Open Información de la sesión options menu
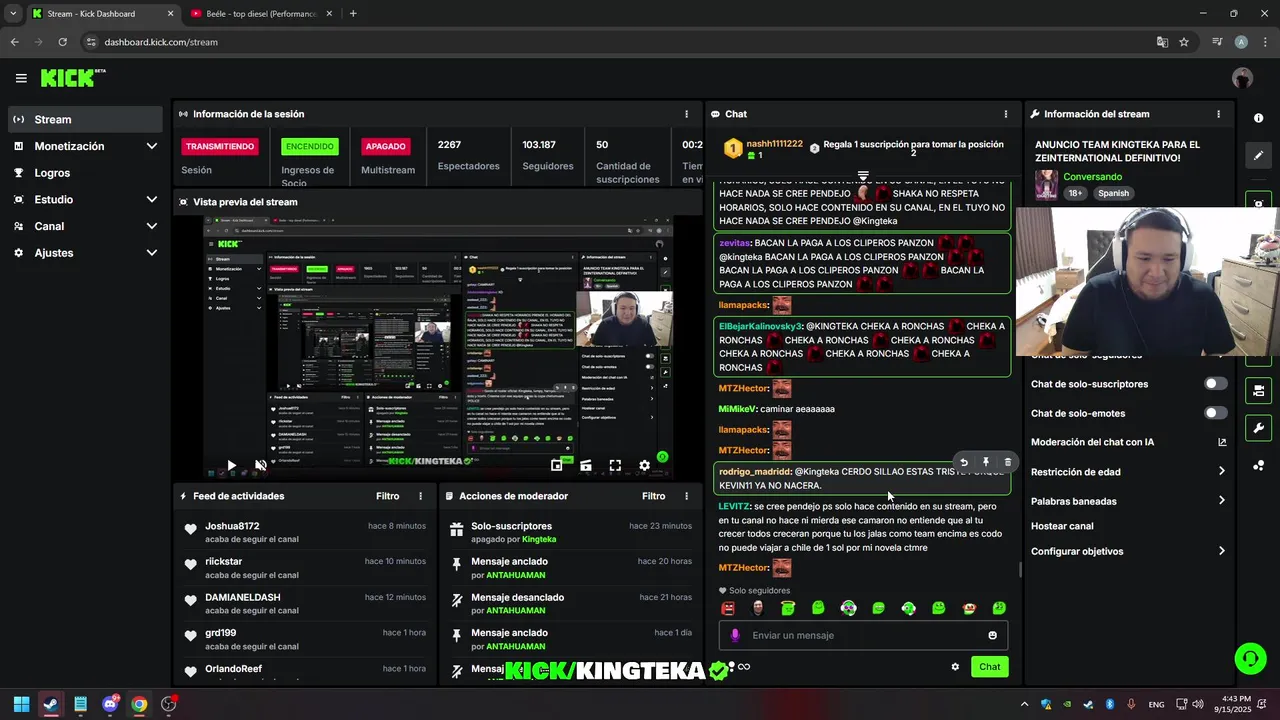The height and width of the screenshot is (720, 1280). 686,114
